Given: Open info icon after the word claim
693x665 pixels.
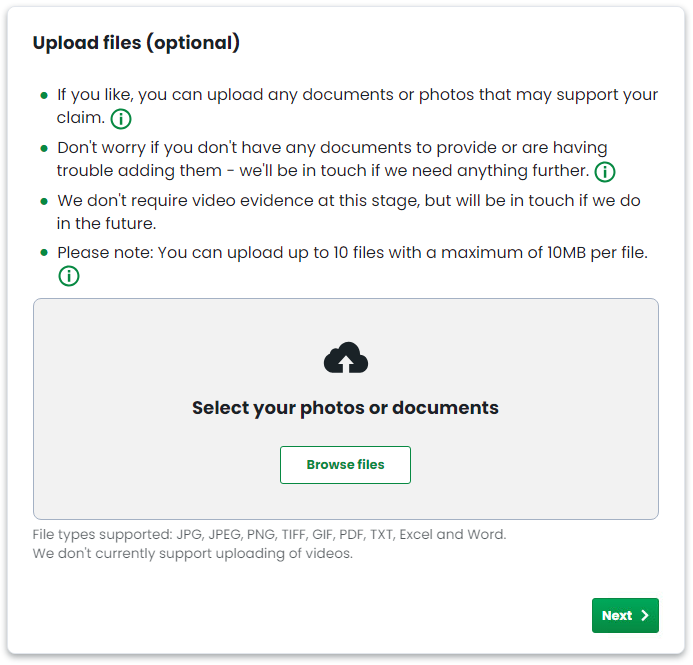Looking at the screenshot, I should click(121, 119).
